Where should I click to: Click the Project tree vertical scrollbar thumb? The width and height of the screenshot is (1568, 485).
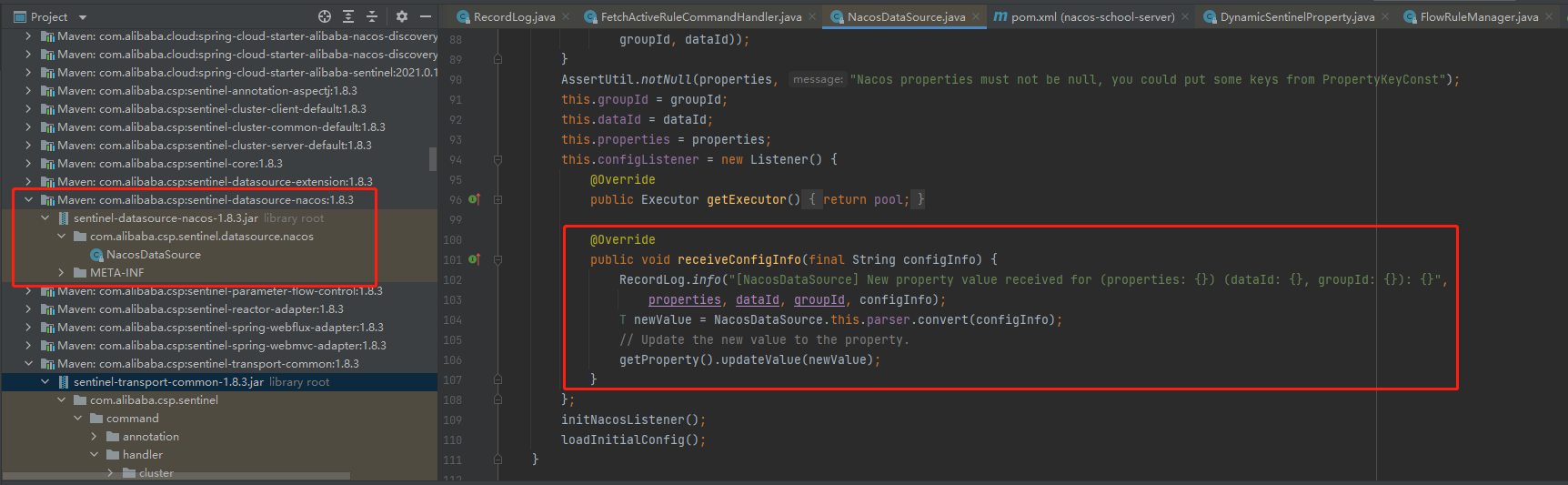433,159
